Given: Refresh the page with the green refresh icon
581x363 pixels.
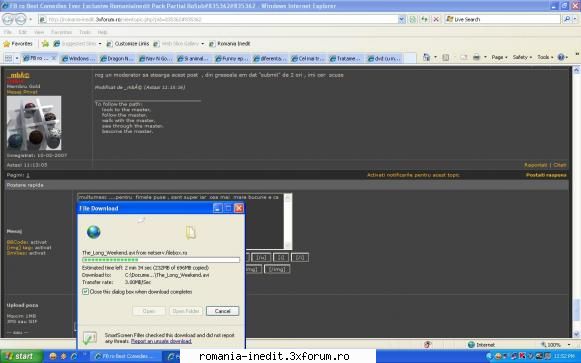Looking at the screenshot, I should 424,19.
